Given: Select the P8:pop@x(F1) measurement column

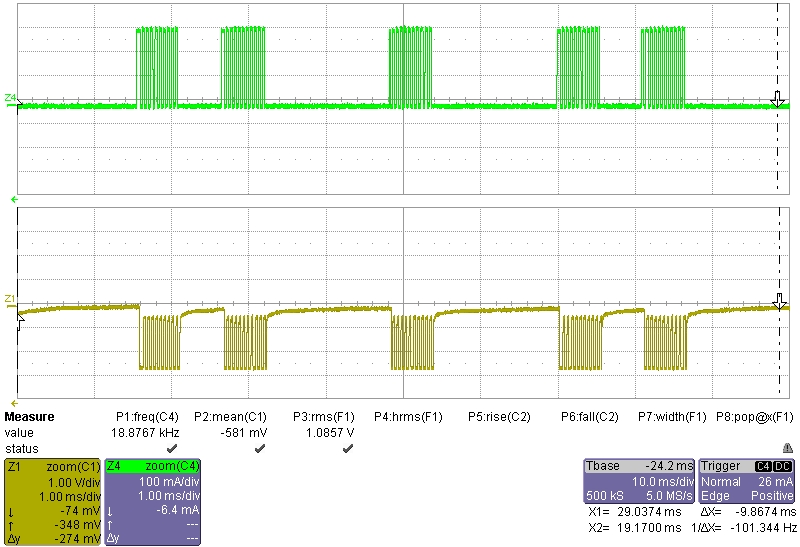Looking at the screenshot, I should tap(755, 417).
